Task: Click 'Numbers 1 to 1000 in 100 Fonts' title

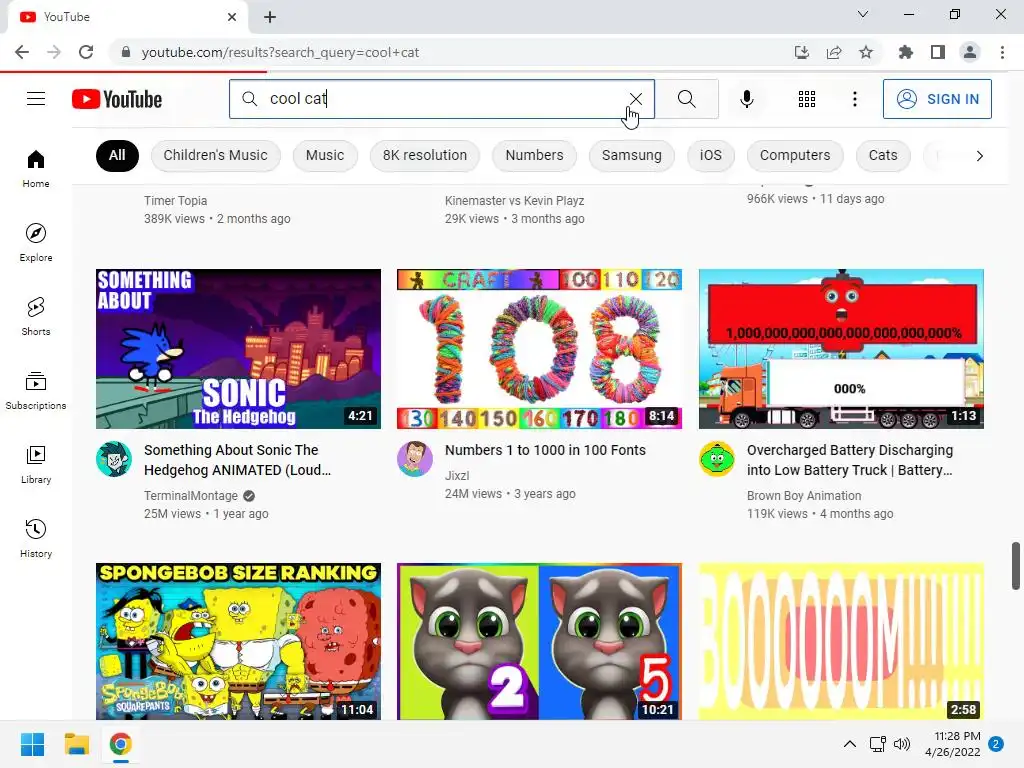Action: (545, 450)
